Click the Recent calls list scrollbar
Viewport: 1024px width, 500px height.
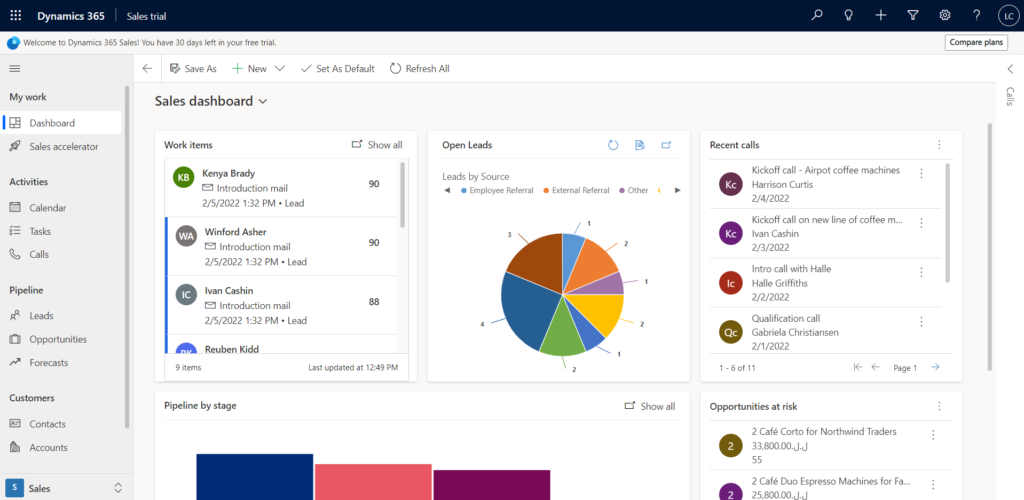tap(948, 222)
